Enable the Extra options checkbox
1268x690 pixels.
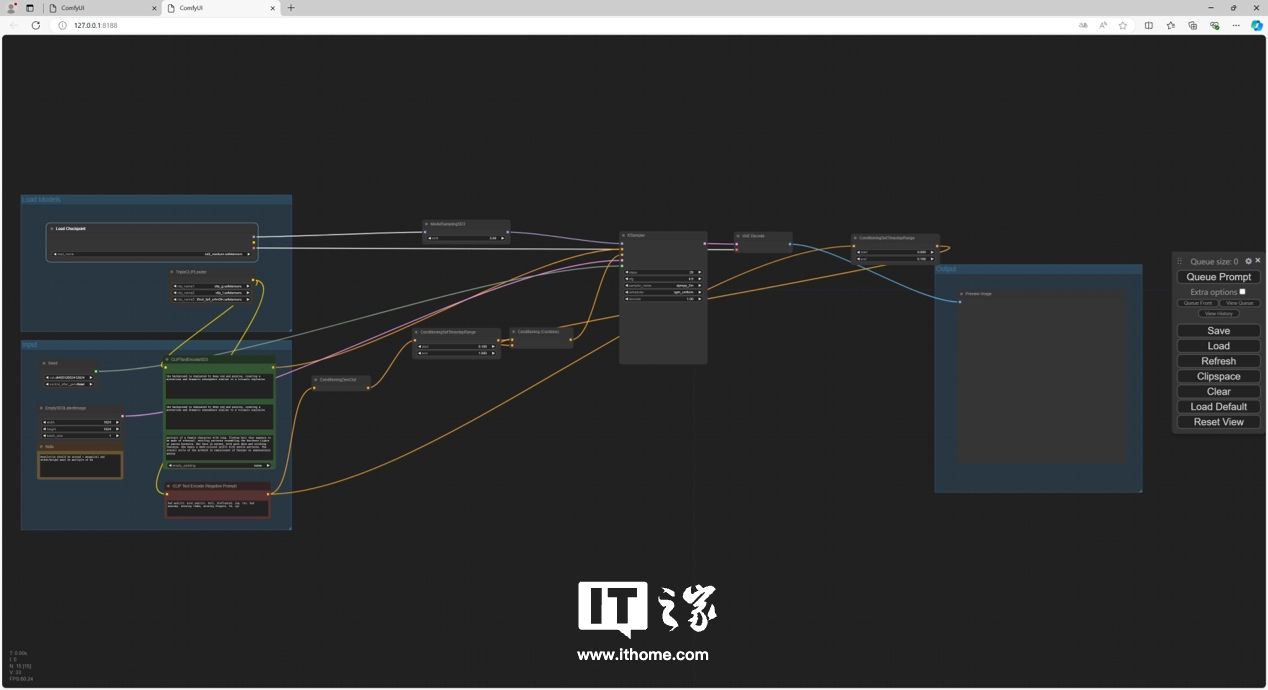coord(1242,292)
